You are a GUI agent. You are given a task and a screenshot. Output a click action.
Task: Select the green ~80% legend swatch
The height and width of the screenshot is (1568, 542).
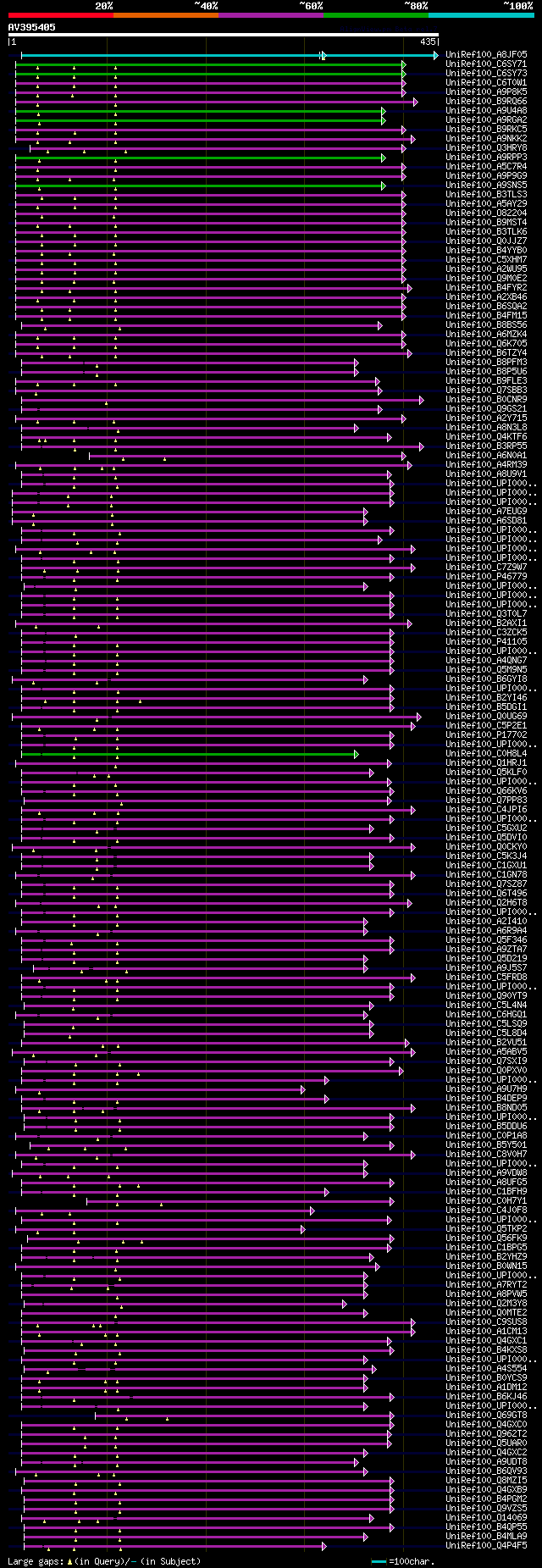376,15
